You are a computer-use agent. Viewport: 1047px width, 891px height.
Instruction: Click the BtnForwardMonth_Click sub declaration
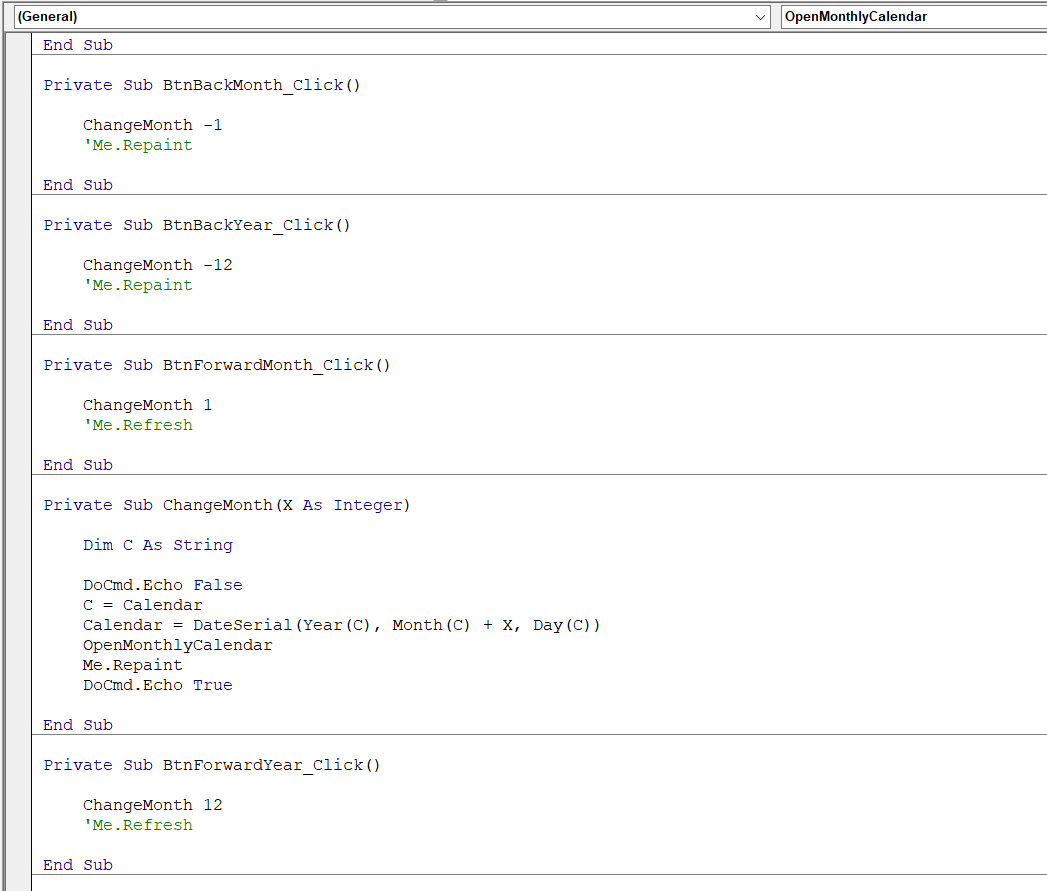click(216, 365)
